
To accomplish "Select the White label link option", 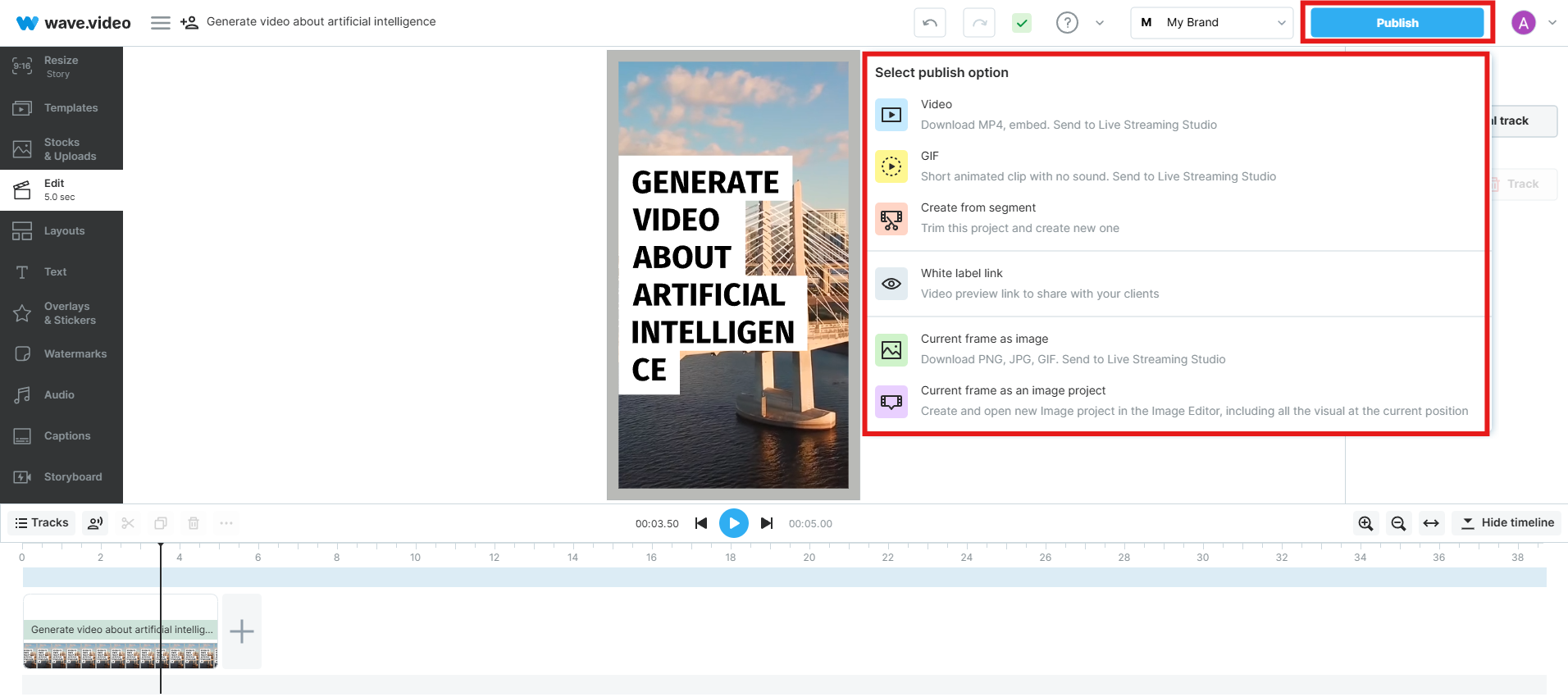I will [x=1176, y=284].
